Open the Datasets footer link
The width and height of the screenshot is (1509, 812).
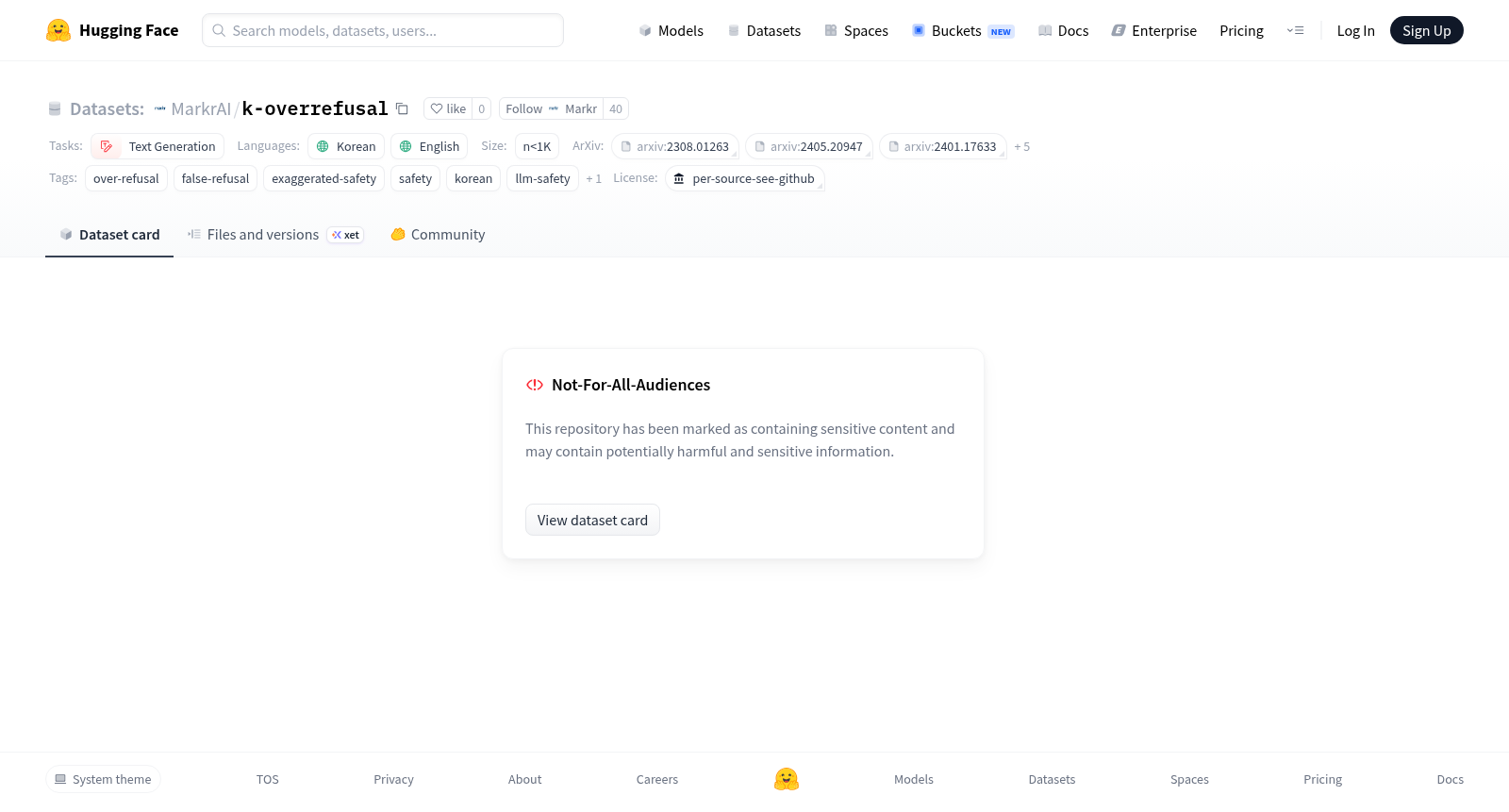click(1052, 779)
